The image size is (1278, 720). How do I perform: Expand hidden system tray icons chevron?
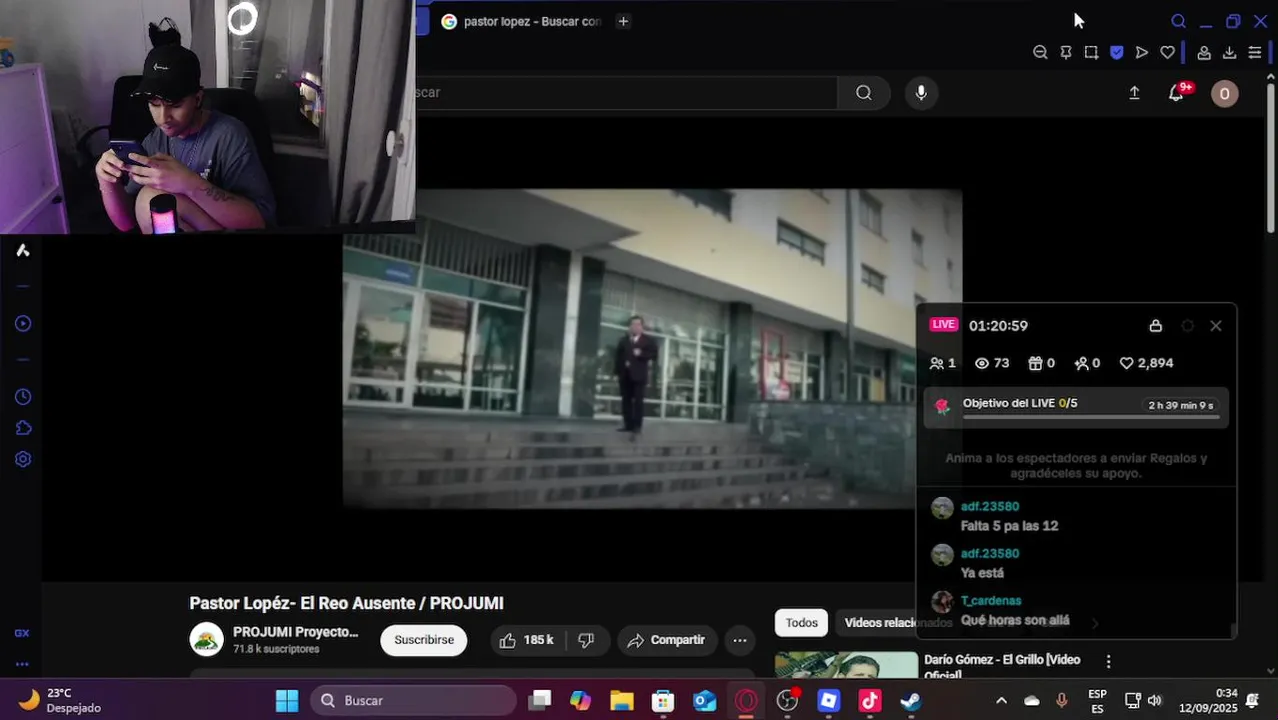point(1001,700)
